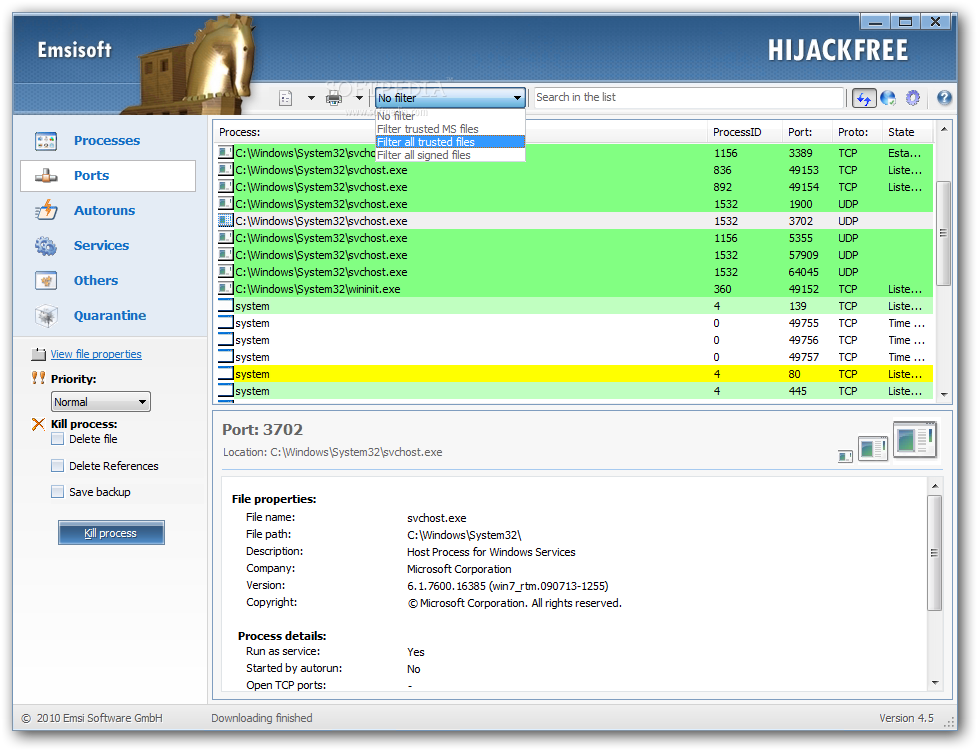The image size is (978, 751).
Task: Open settings via the gear toolbar icon
Action: click(913, 98)
